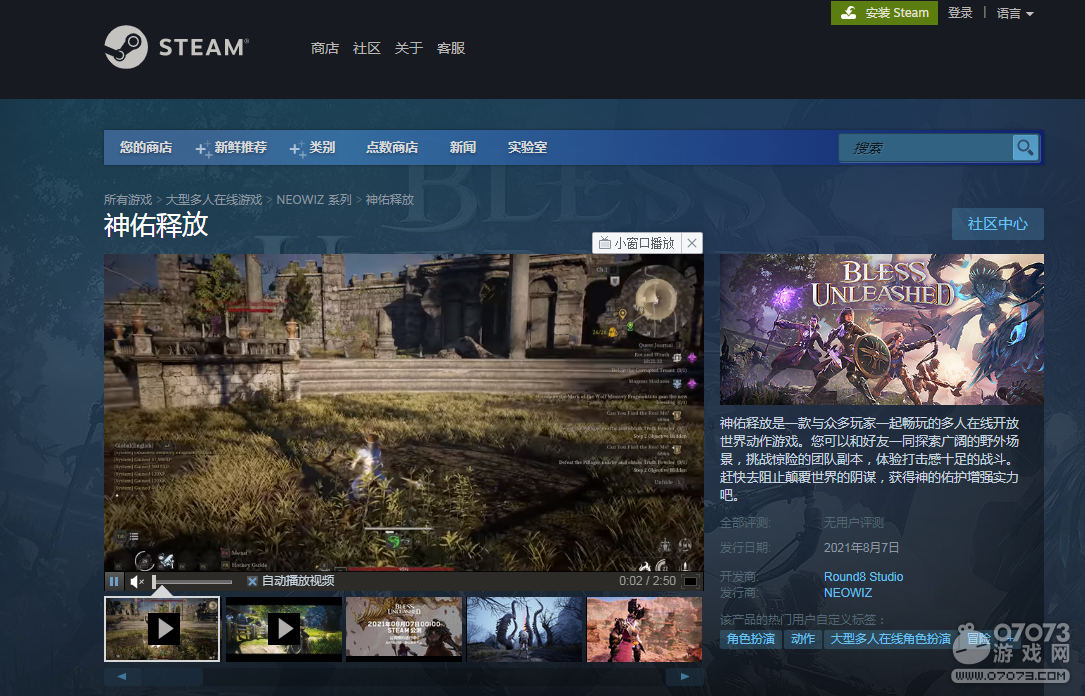The width and height of the screenshot is (1085, 696).
Task: Click the 角色扮演 tag
Action: tap(751, 639)
